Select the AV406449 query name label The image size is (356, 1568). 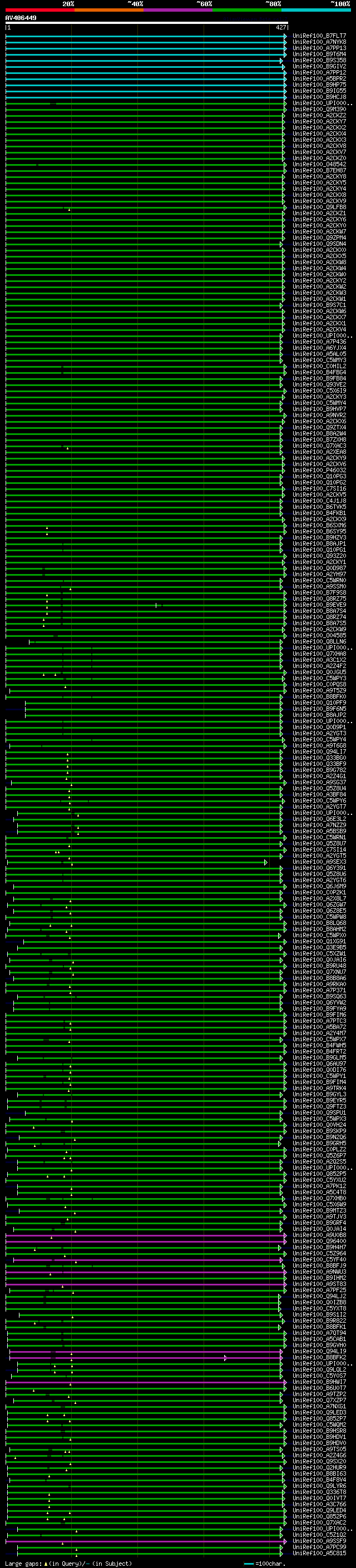click(x=21, y=18)
